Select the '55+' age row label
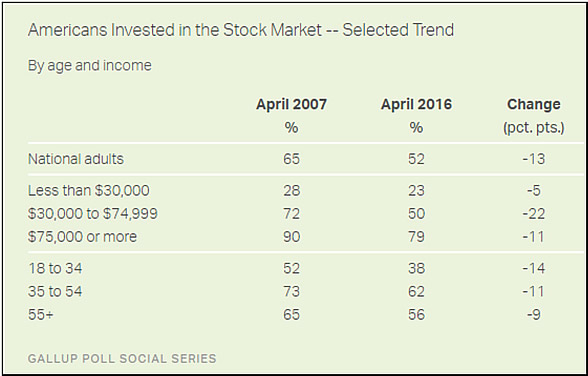 coord(40,315)
